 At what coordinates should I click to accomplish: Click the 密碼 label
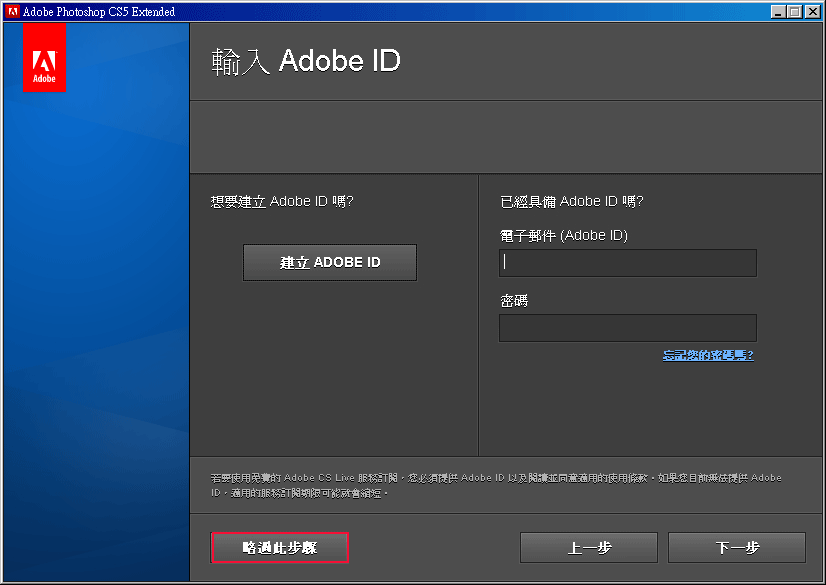click(514, 301)
